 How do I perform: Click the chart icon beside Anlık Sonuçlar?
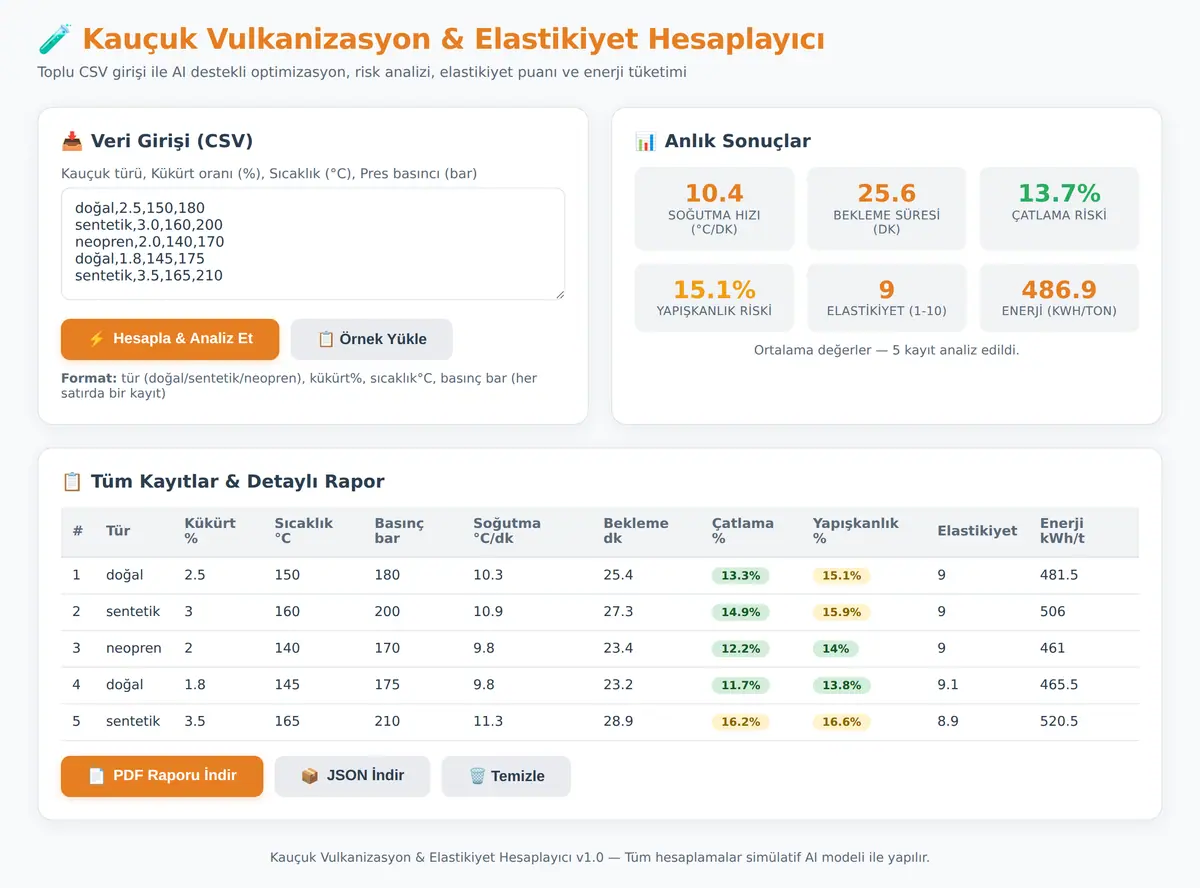pyautogui.click(x=645, y=141)
